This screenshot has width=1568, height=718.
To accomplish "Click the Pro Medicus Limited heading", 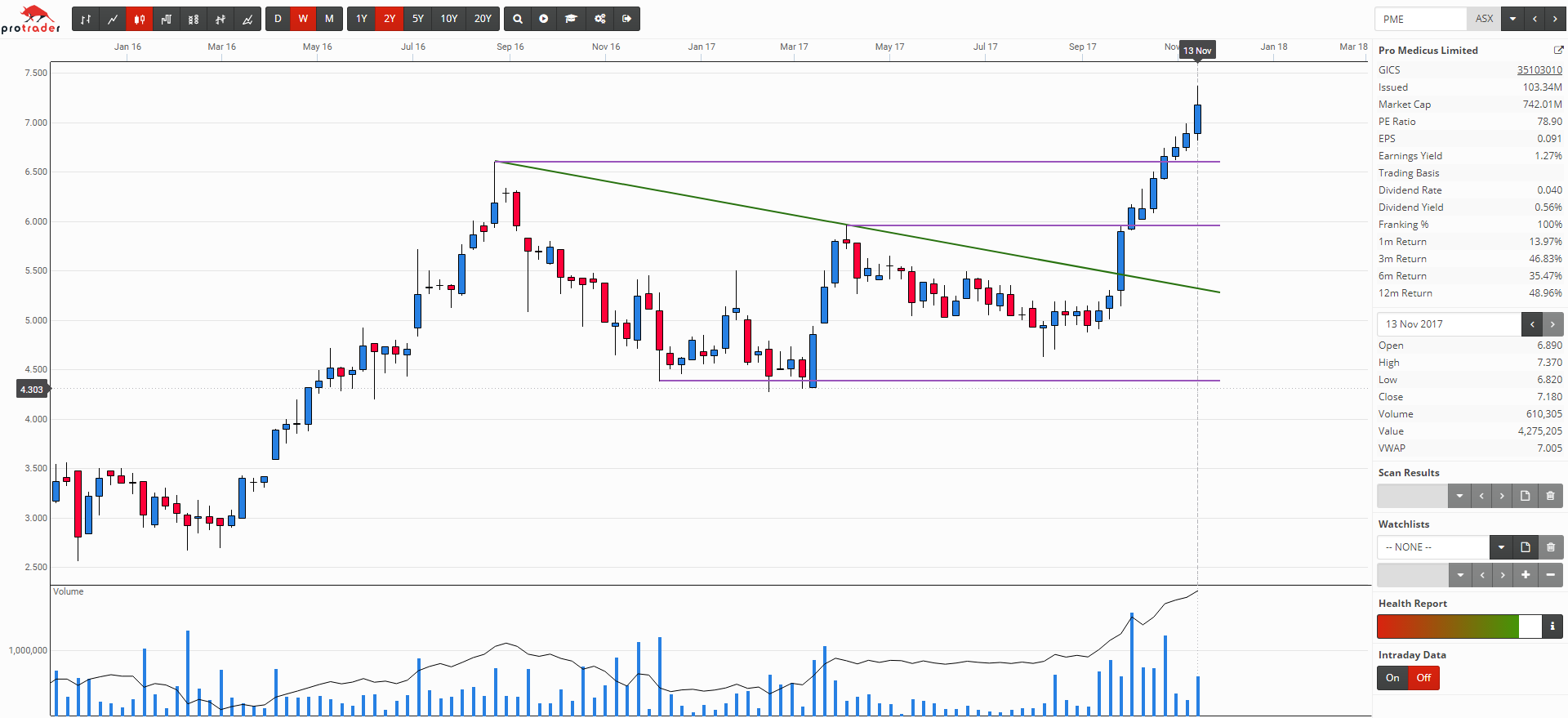I will [1428, 51].
